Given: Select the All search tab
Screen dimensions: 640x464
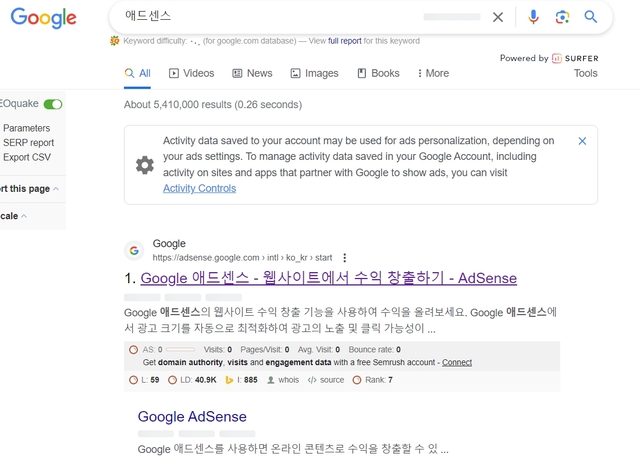Looking at the screenshot, I should coord(138,73).
